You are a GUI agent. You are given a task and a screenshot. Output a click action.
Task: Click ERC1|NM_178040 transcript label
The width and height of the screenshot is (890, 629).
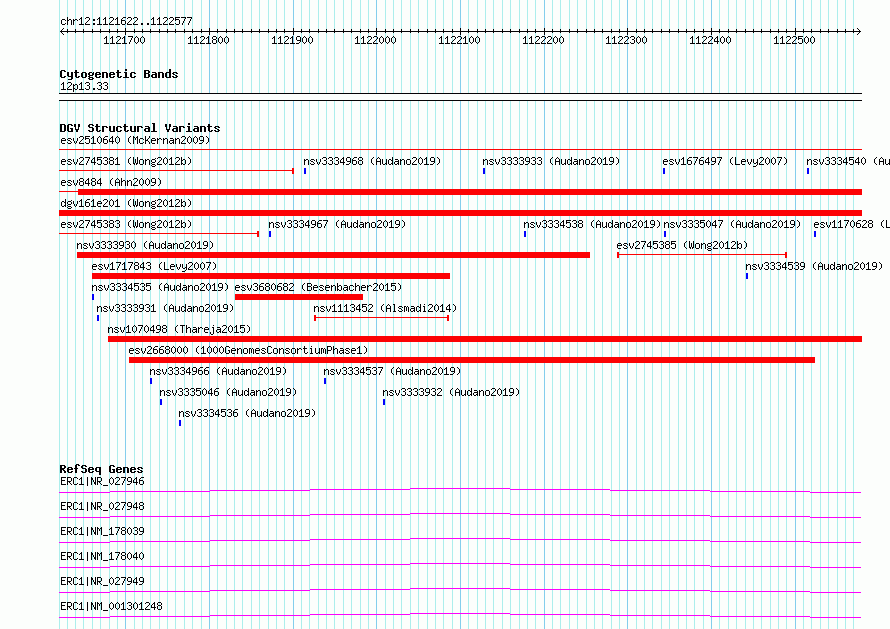(102, 556)
